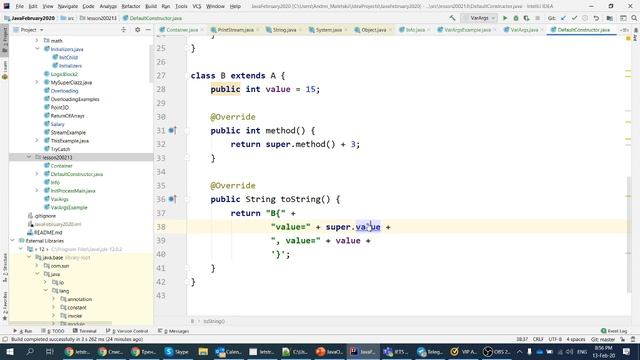
Task: Click lesson200213 in the breadcrumb bar
Action: 98,18
